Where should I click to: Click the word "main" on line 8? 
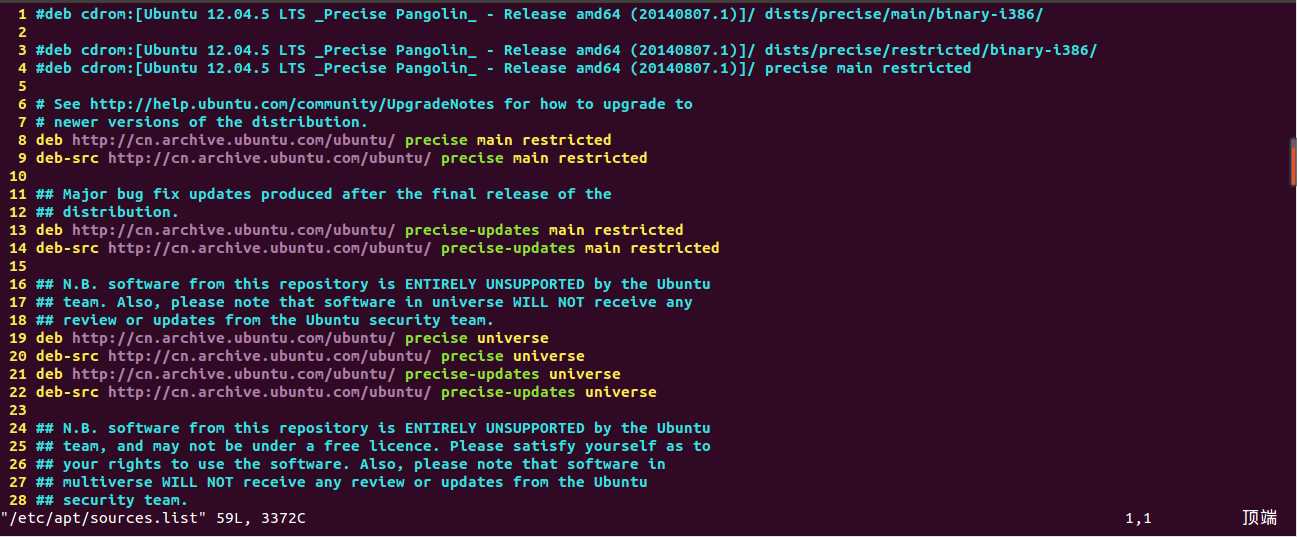[x=494, y=140]
